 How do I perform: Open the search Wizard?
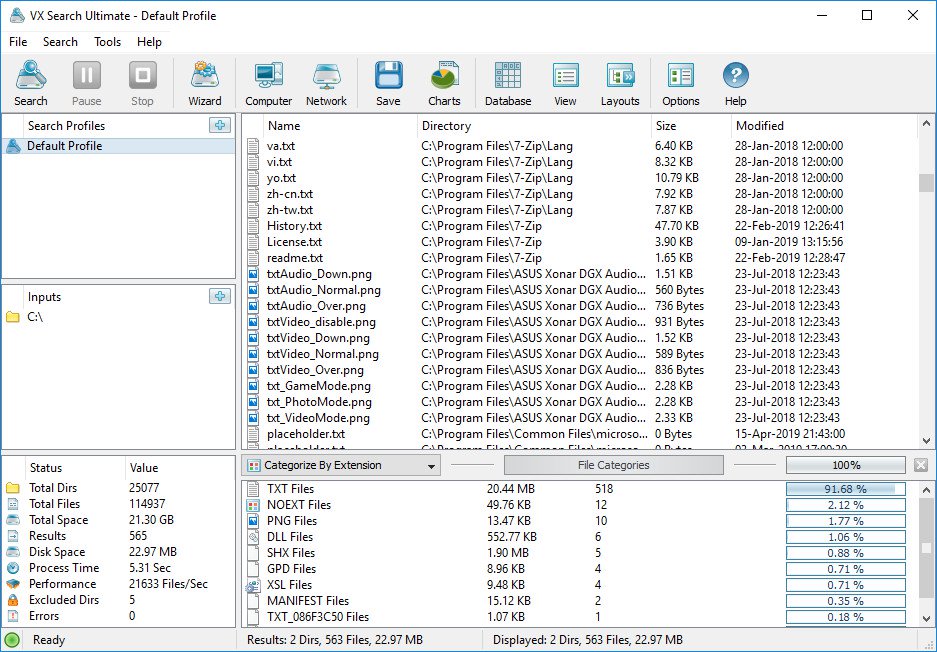(x=204, y=83)
